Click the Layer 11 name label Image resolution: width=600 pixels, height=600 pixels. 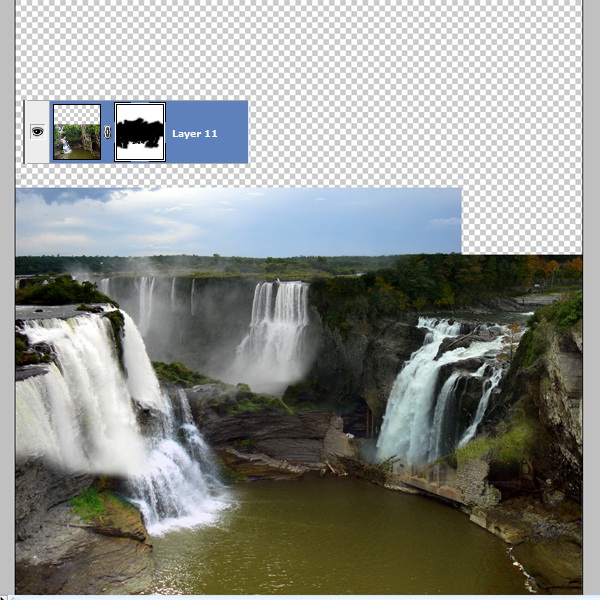pos(194,132)
